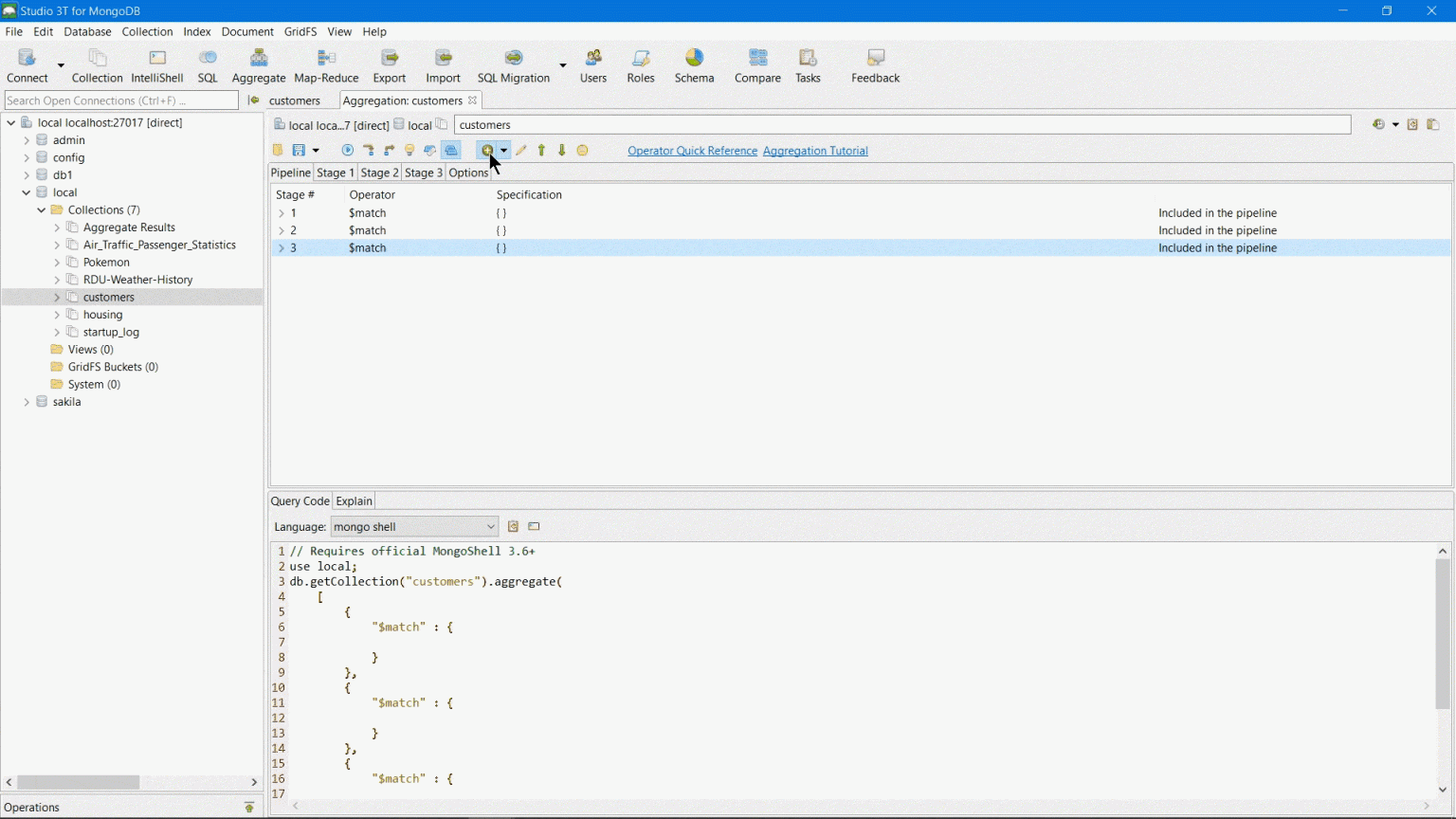Image resolution: width=1456 pixels, height=819 pixels.
Task: Click the Compare toolbar icon
Action: pyautogui.click(x=757, y=66)
